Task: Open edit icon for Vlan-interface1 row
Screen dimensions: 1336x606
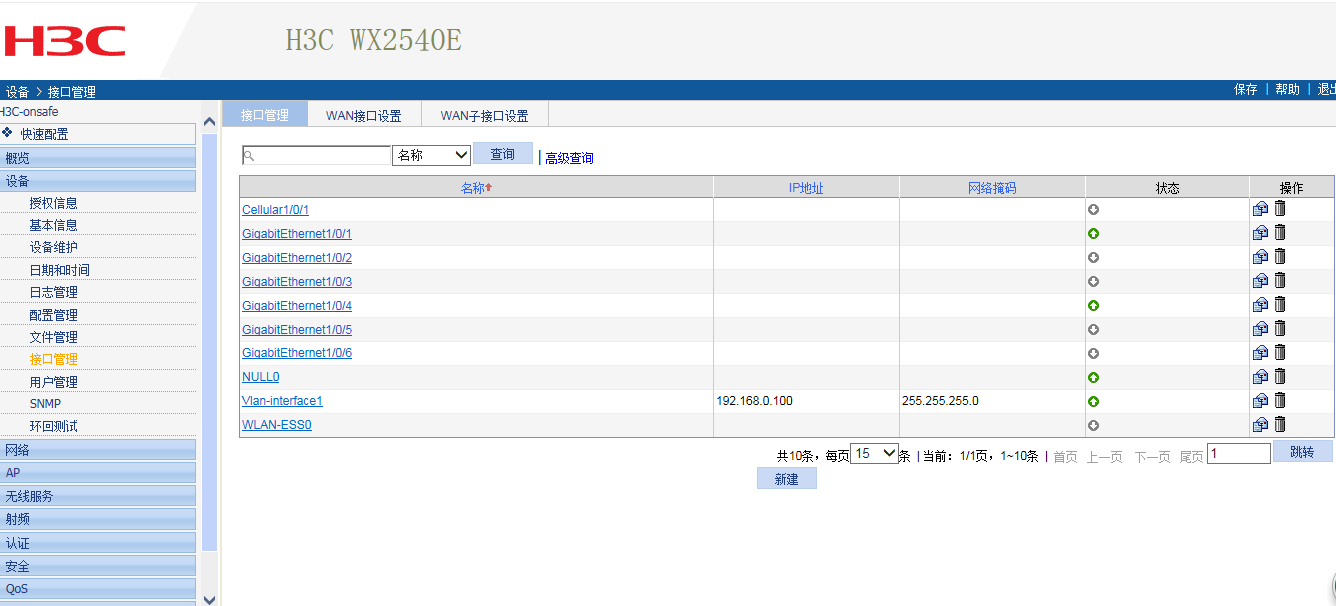Action: click(x=1260, y=401)
